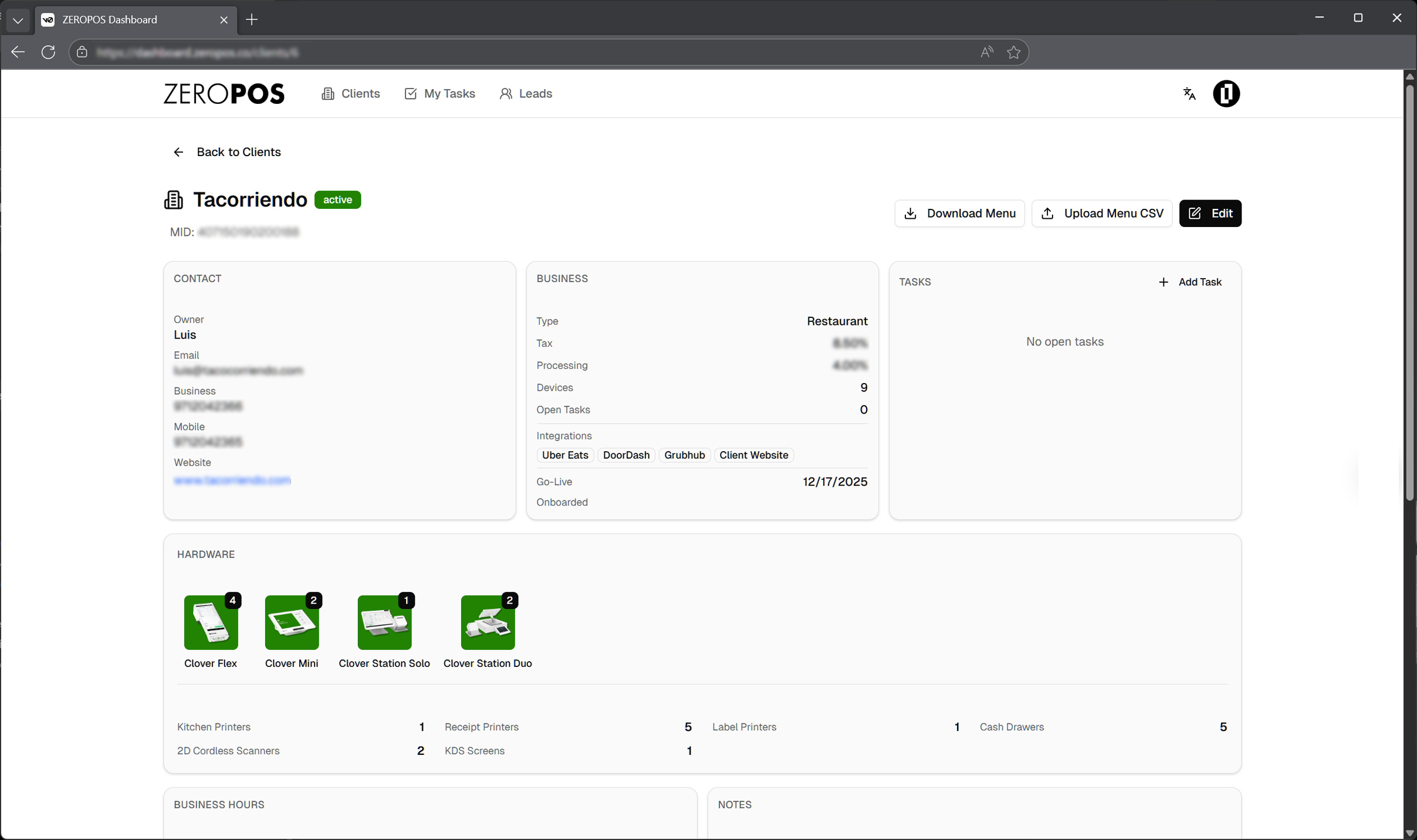Toggle the Client Website integration tag
The height and width of the screenshot is (840, 1417).
point(753,455)
